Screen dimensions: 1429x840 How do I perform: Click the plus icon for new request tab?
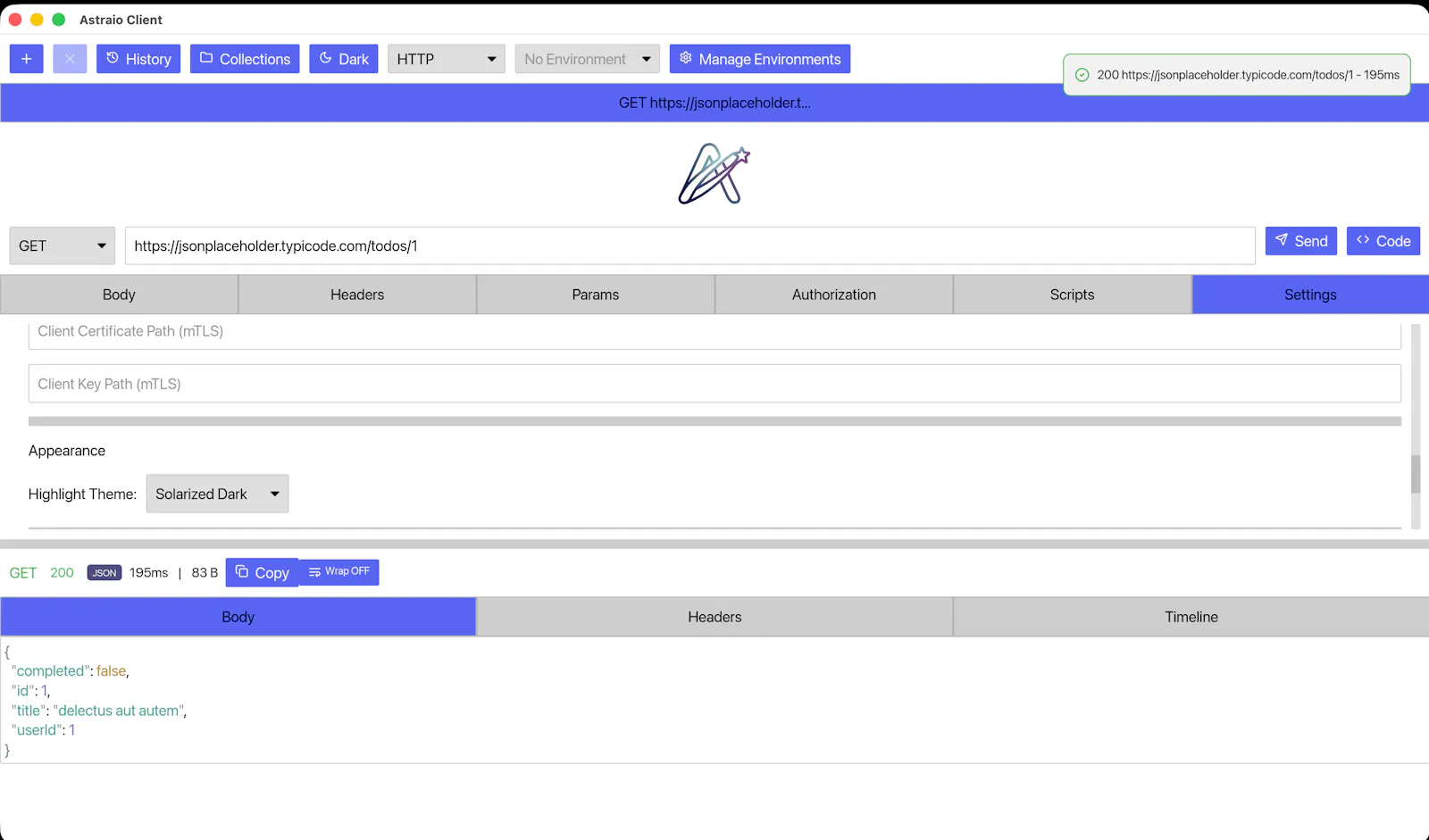pos(26,59)
